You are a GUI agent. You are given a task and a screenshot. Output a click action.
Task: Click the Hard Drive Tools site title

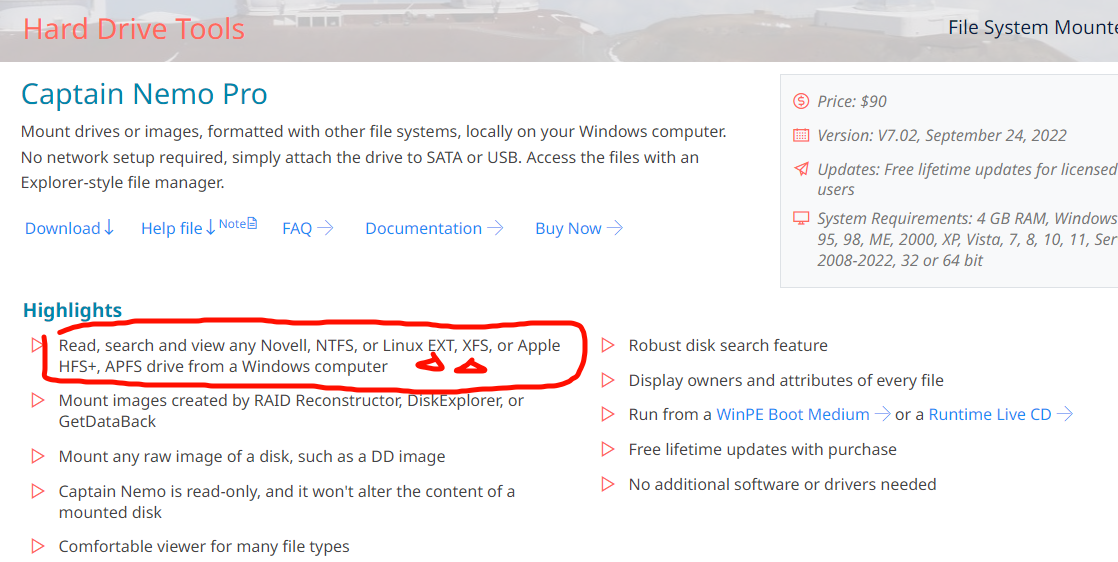tap(134, 29)
